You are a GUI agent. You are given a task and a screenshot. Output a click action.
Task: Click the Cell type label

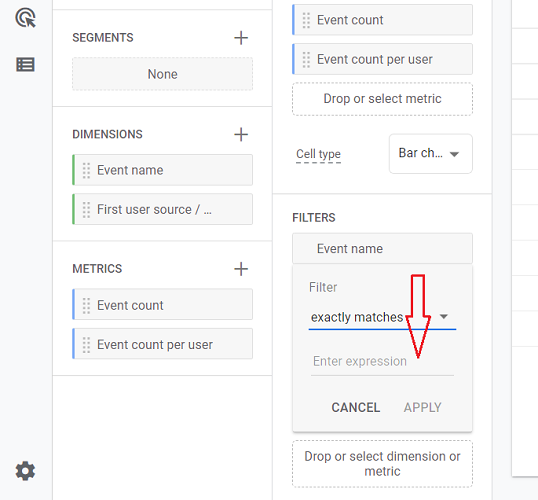click(x=318, y=154)
